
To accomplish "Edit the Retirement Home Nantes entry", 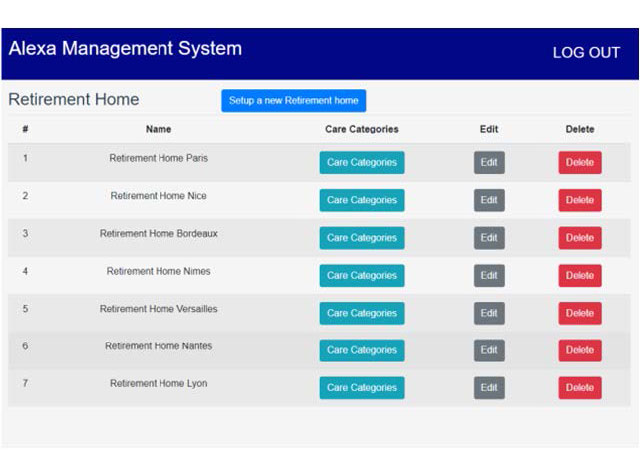I will (x=489, y=350).
